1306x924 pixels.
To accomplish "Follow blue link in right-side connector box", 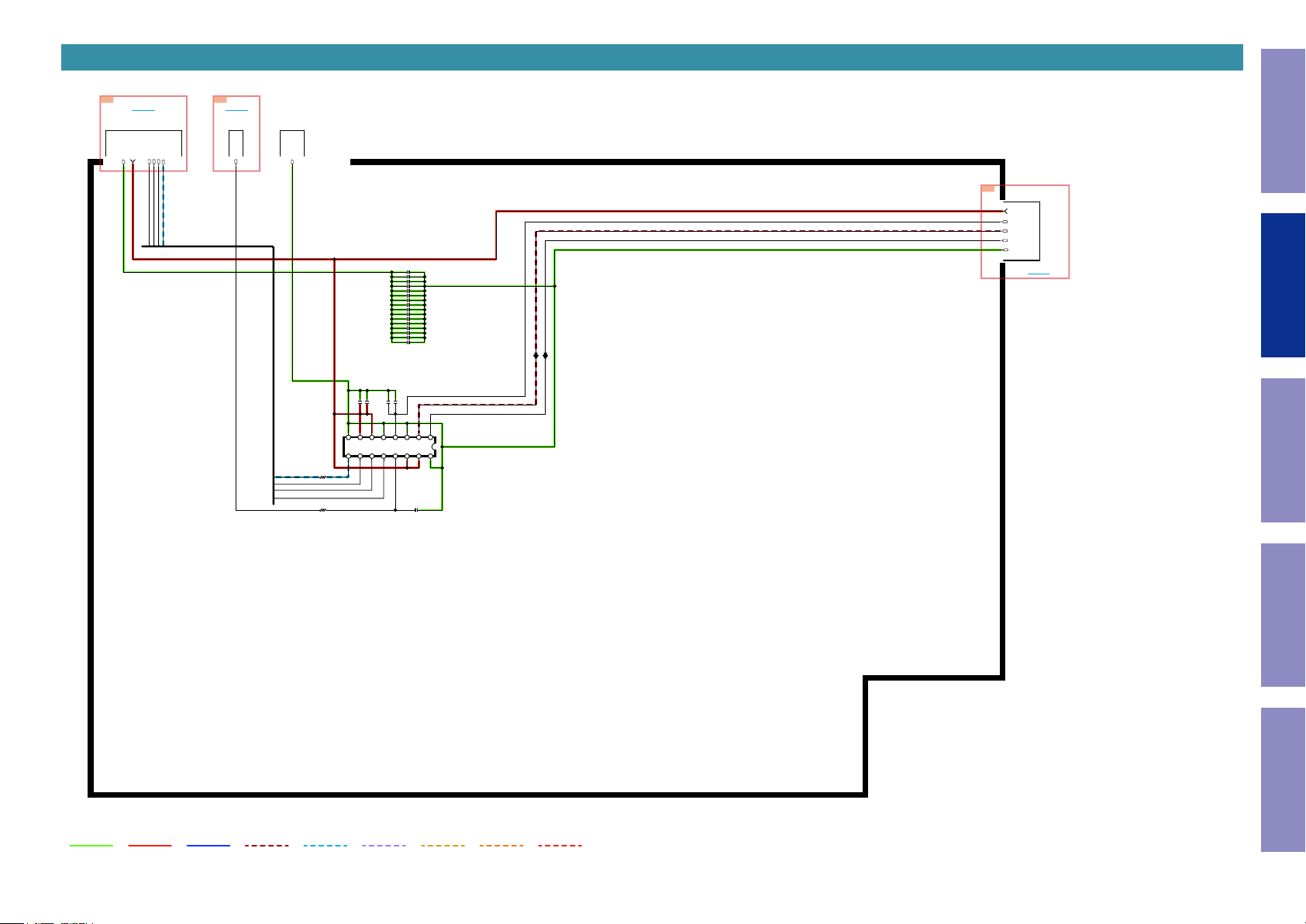I will click(1039, 274).
